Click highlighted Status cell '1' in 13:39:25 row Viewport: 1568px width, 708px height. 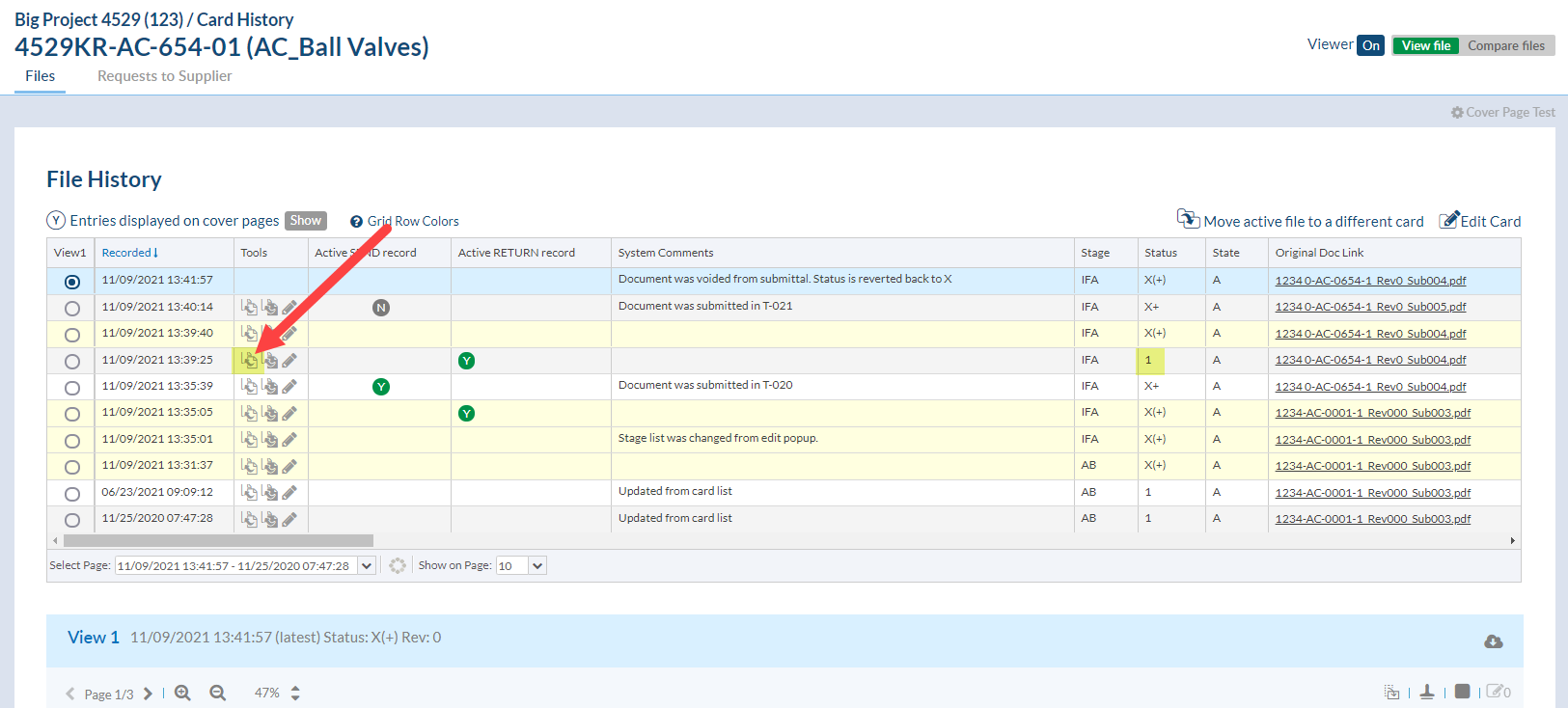click(x=1150, y=360)
